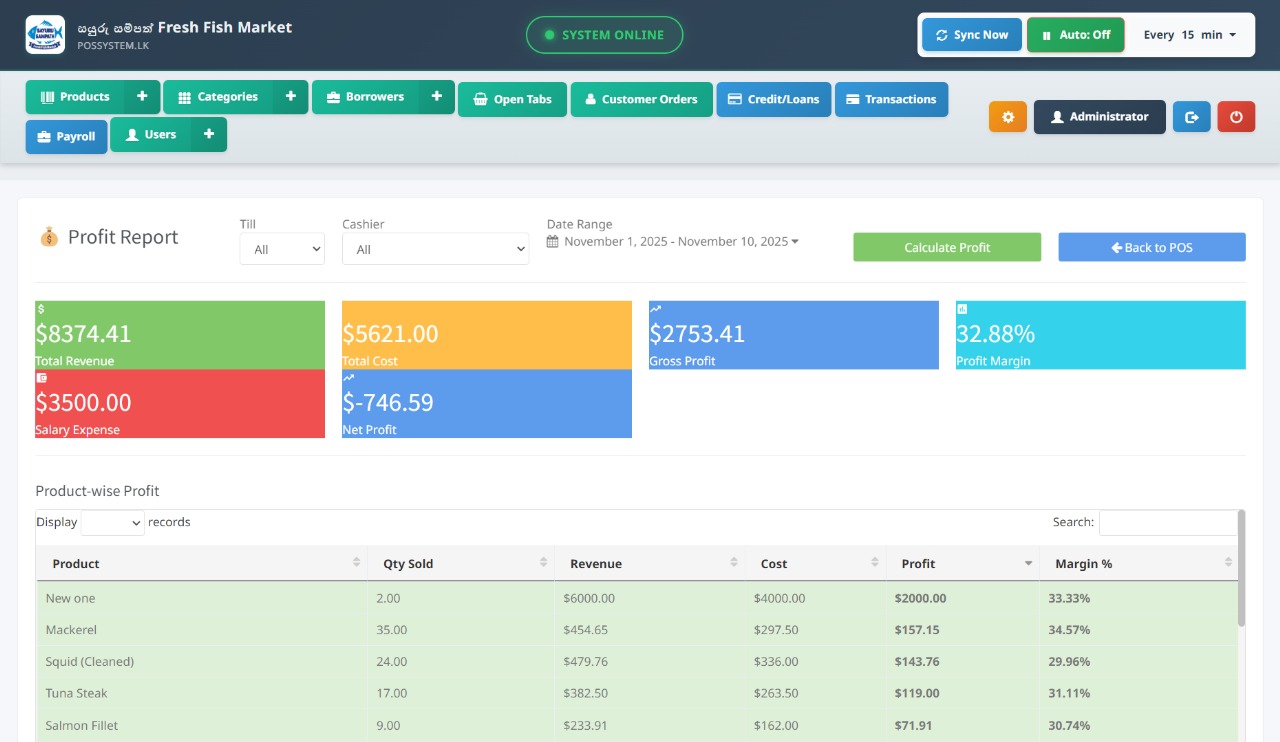Click the plus icon beside Products
The image size is (1280, 742).
[142, 97]
